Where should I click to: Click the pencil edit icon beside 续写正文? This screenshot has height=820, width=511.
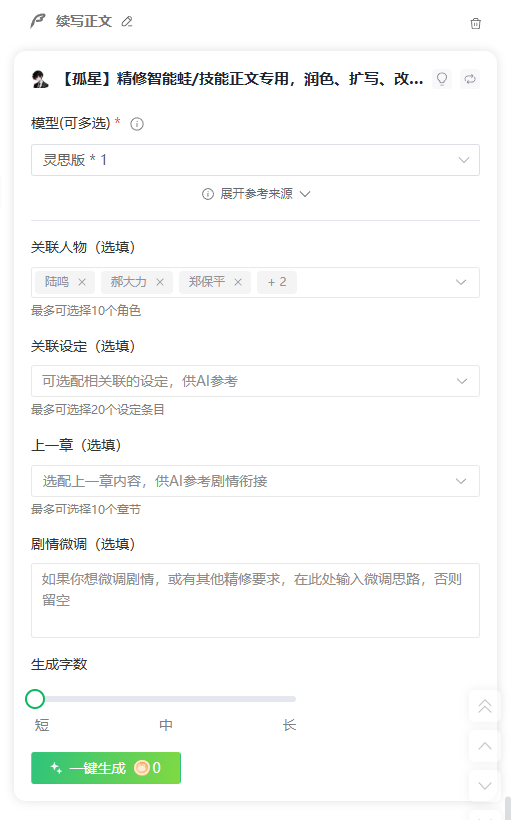127,21
